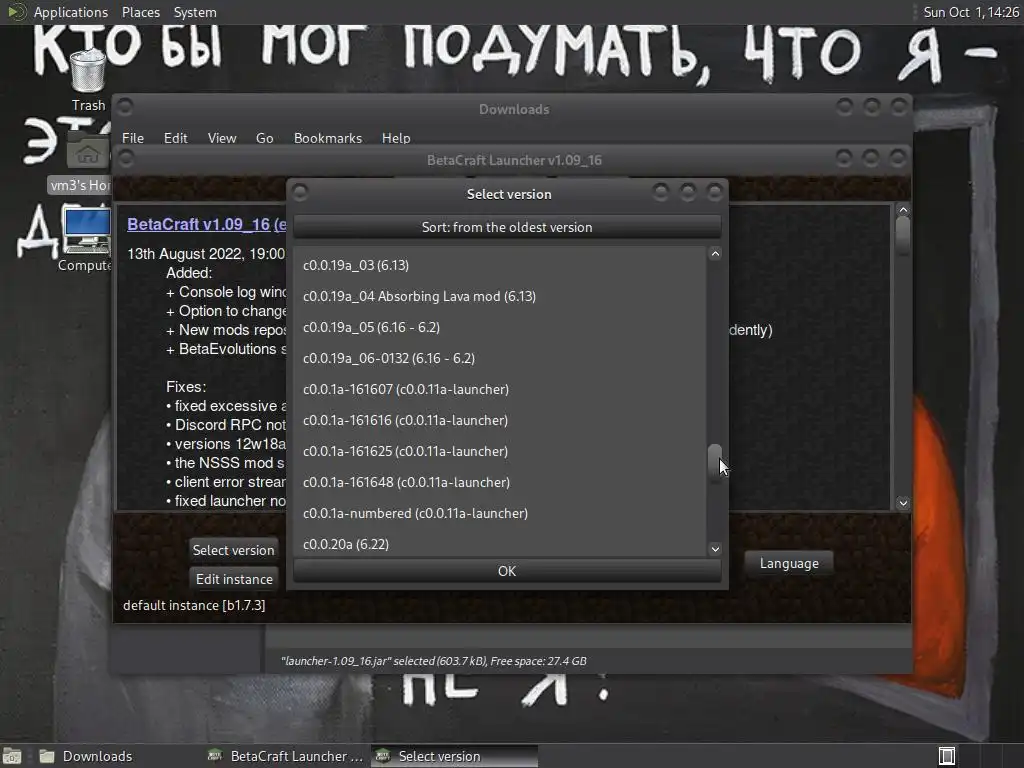Select version c0.0.19a_05 (6.16 - 6.2)

point(500,327)
